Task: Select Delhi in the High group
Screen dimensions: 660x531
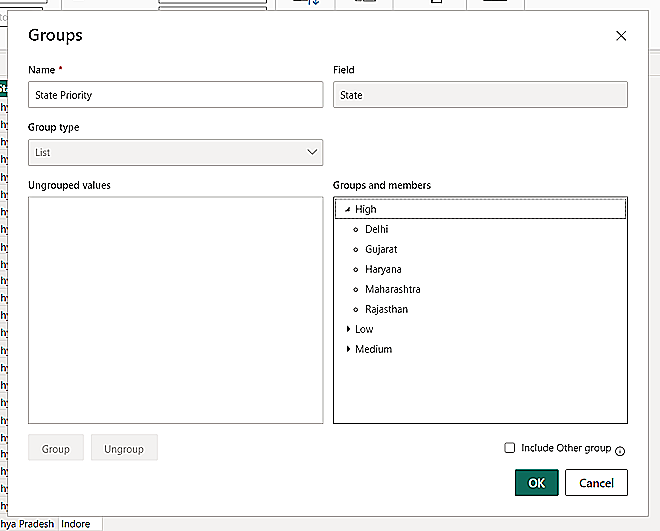Action: [x=377, y=229]
